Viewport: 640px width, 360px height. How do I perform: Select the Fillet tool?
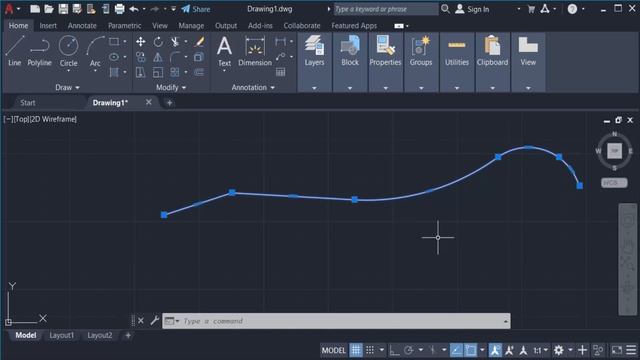tap(175, 57)
